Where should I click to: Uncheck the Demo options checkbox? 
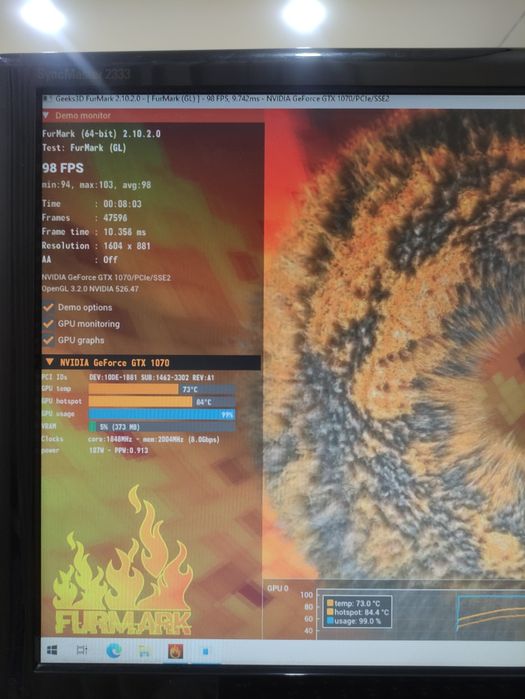(48, 307)
